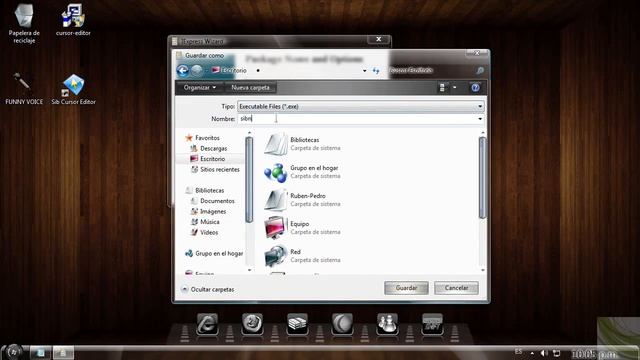Viewport: 640px width, 360px height.
Task: Open help with the question mark icon
Action: click(x=475, y=87)
